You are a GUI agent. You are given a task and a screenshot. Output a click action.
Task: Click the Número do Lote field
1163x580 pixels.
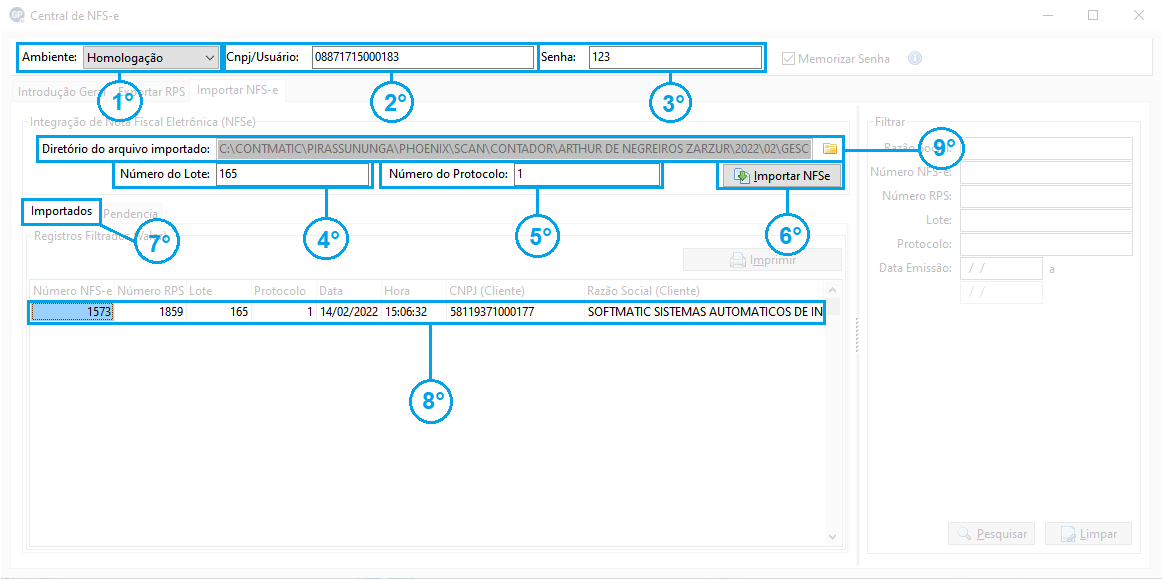click(x=292, y=175)
